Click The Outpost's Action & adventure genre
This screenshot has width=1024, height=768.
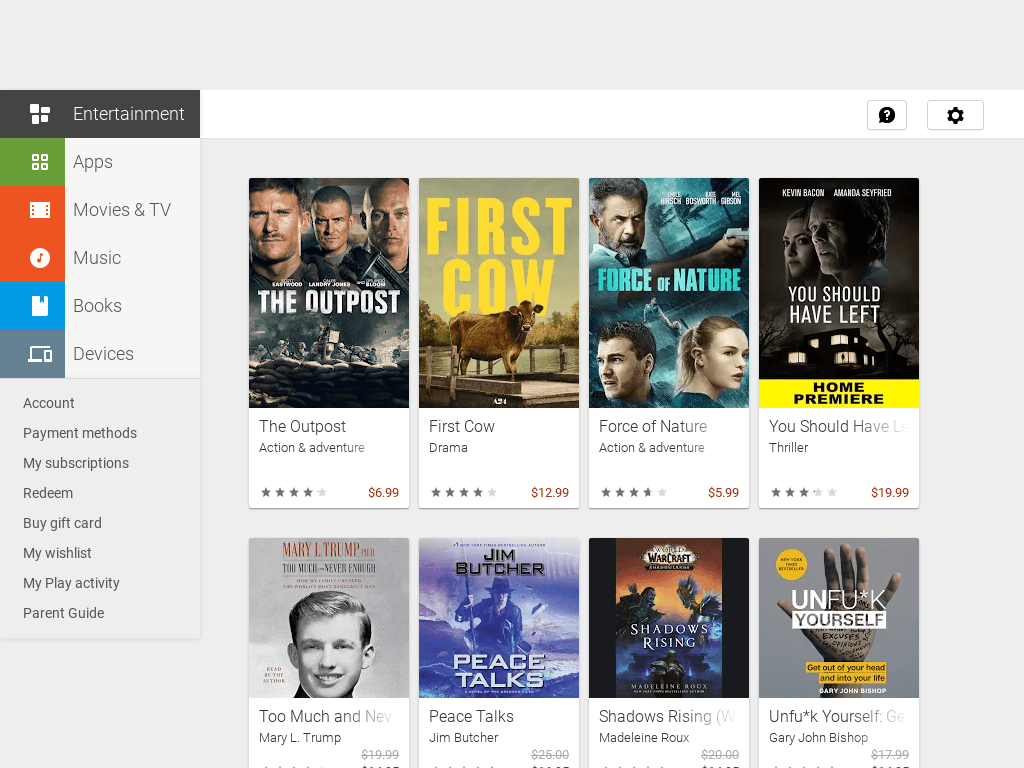tap(312, 447)
